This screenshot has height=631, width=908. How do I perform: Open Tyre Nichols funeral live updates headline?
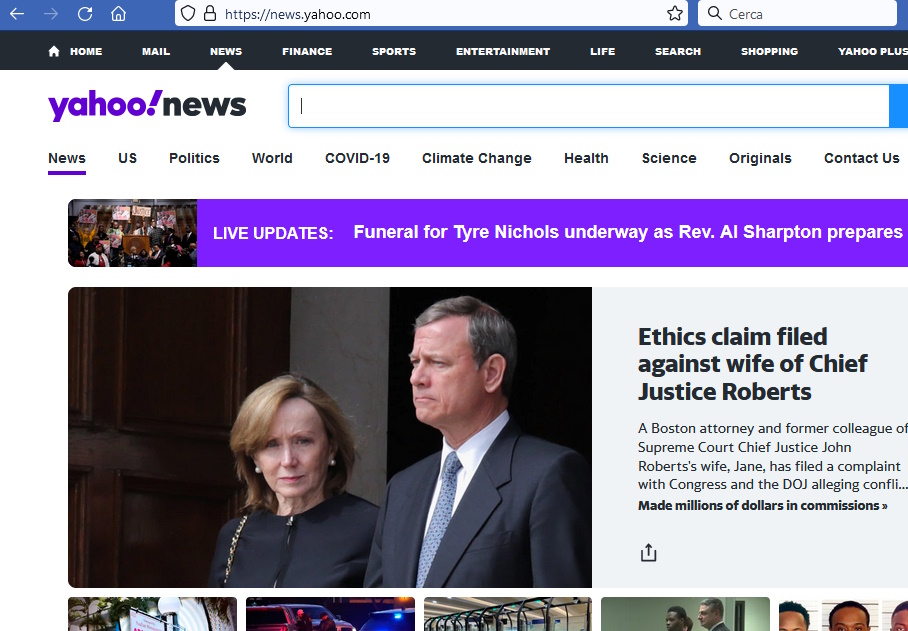[628, 232]
